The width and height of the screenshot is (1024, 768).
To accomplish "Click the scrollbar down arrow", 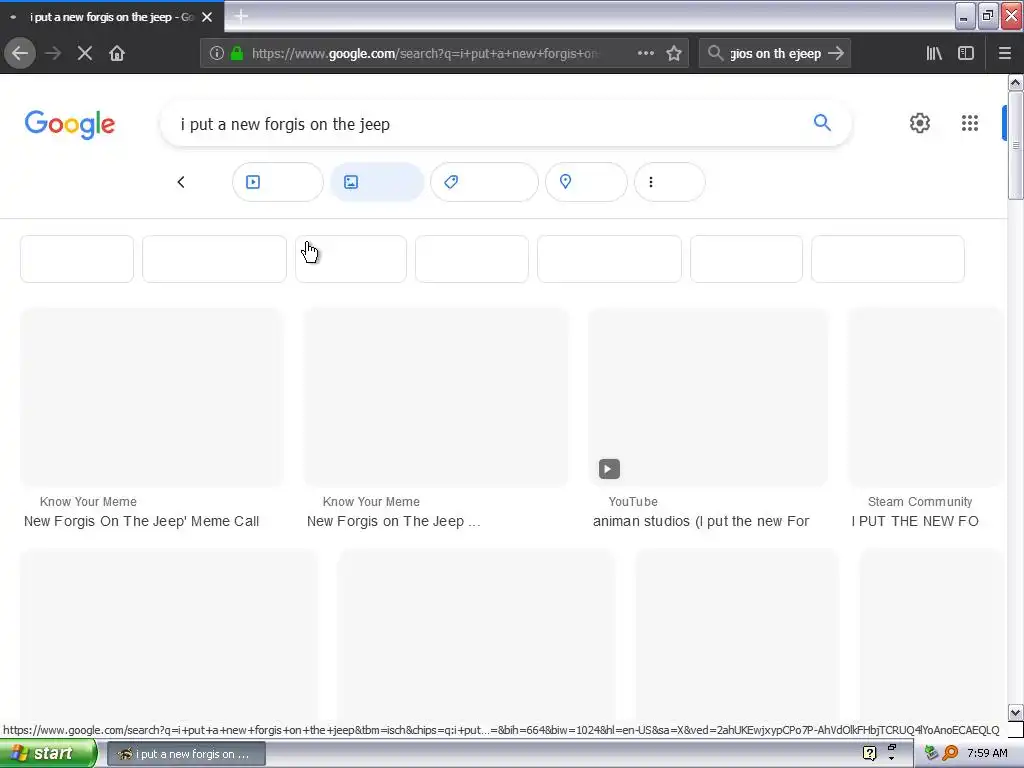I will pyautogui.click(x=1015, y=712).
